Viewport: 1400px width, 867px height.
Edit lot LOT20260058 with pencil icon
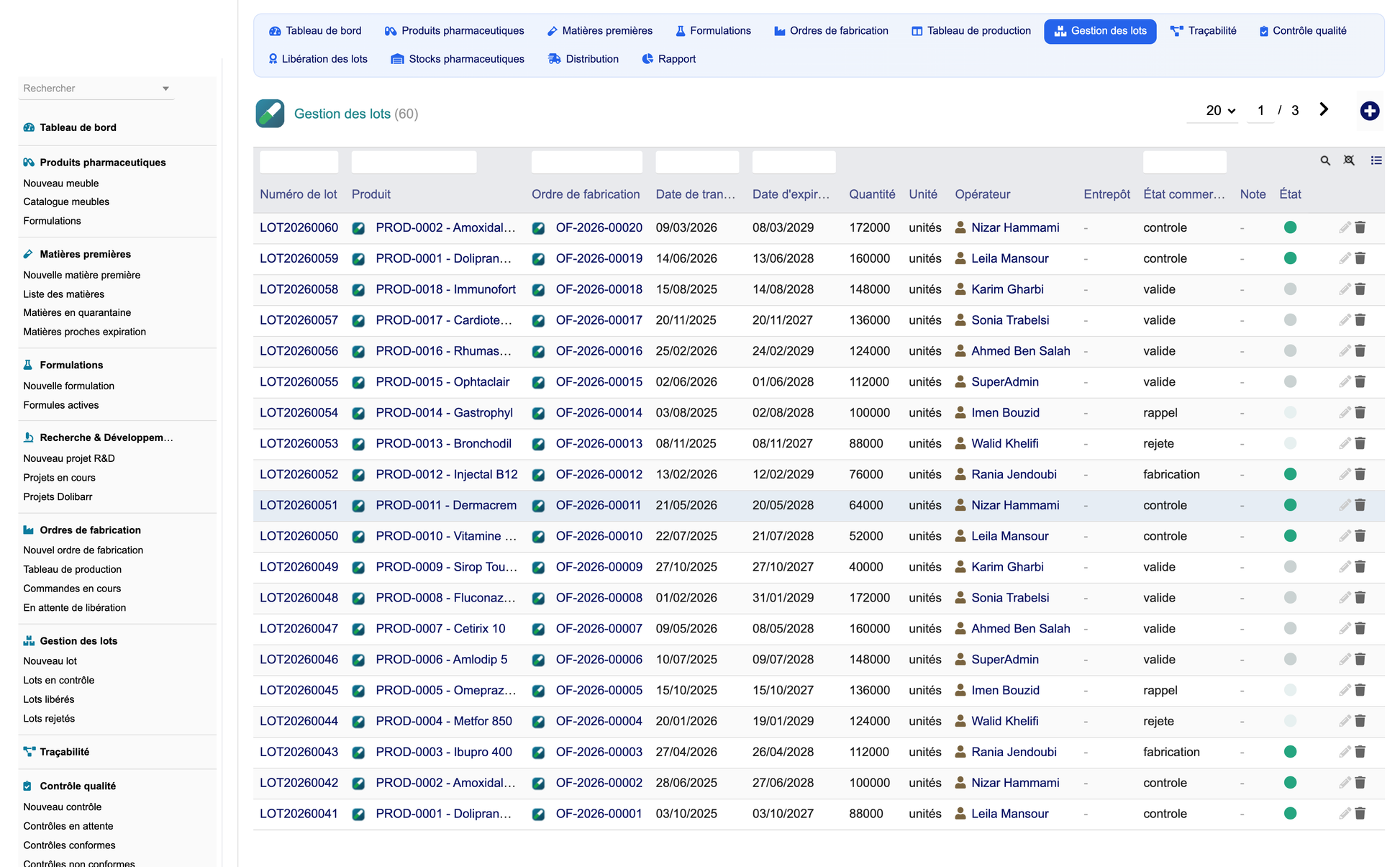(x=1344, y=289)
